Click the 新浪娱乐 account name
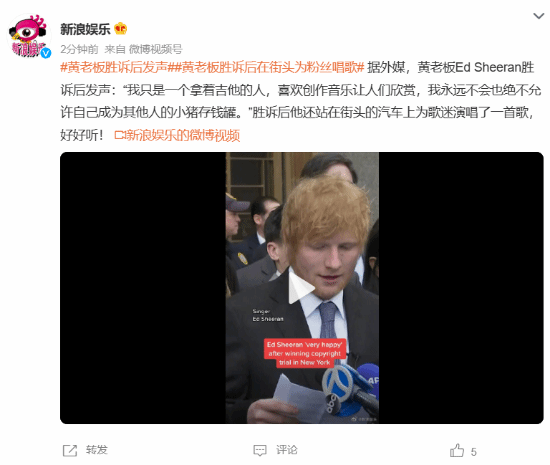Image resolution: width=550 pixels, height=465 pixels. point(85,29)
